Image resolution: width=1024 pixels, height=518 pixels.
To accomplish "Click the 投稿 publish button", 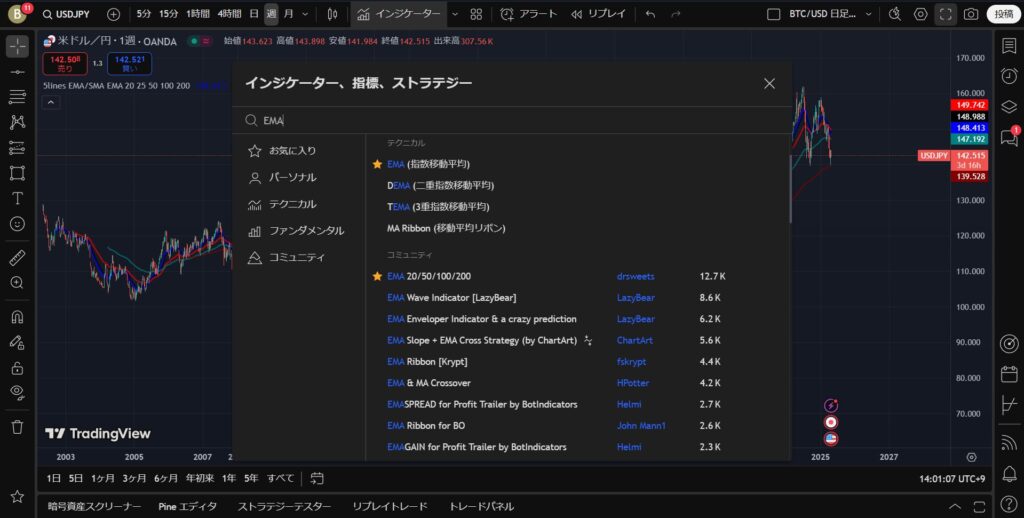I will (x=1004, y=14).
